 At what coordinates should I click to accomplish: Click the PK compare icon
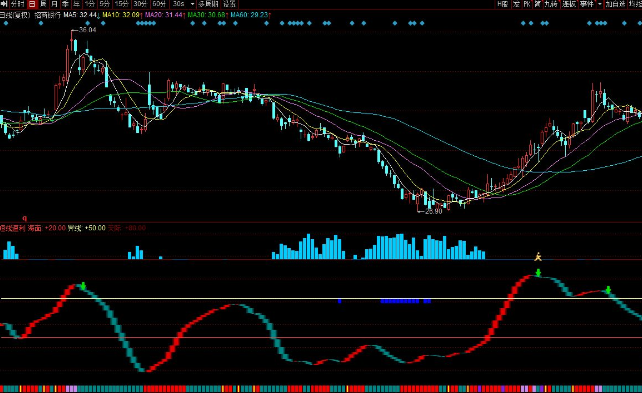527,4
